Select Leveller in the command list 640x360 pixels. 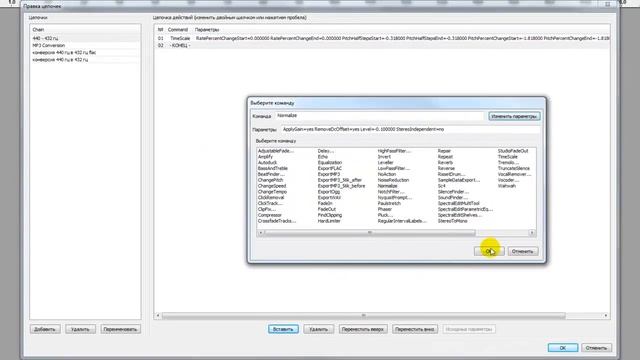coord(385,162)
